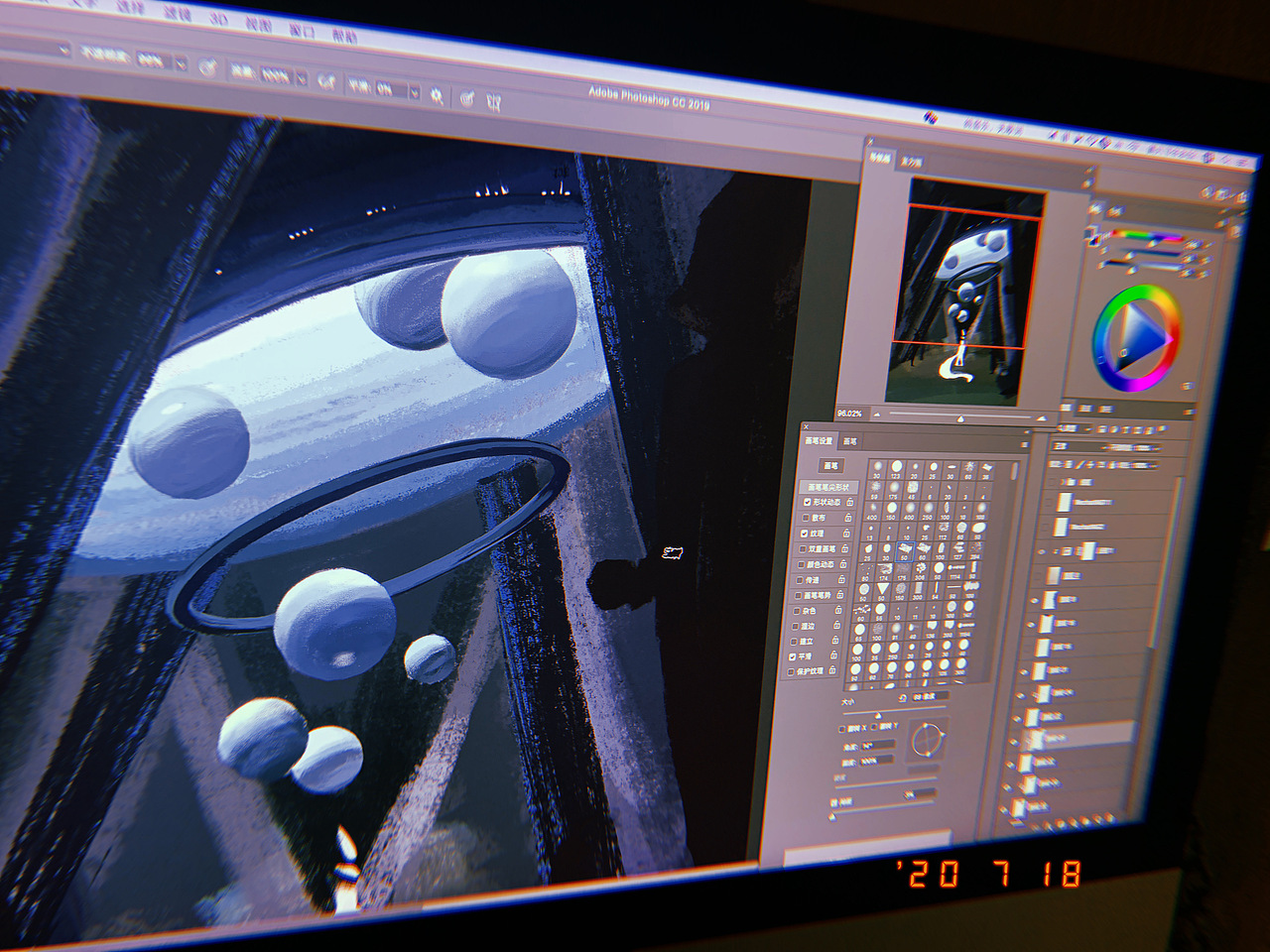Close the brush settings panel
Image resolution: width=1270 pixels, height=952 pixels.
(806, 427)
